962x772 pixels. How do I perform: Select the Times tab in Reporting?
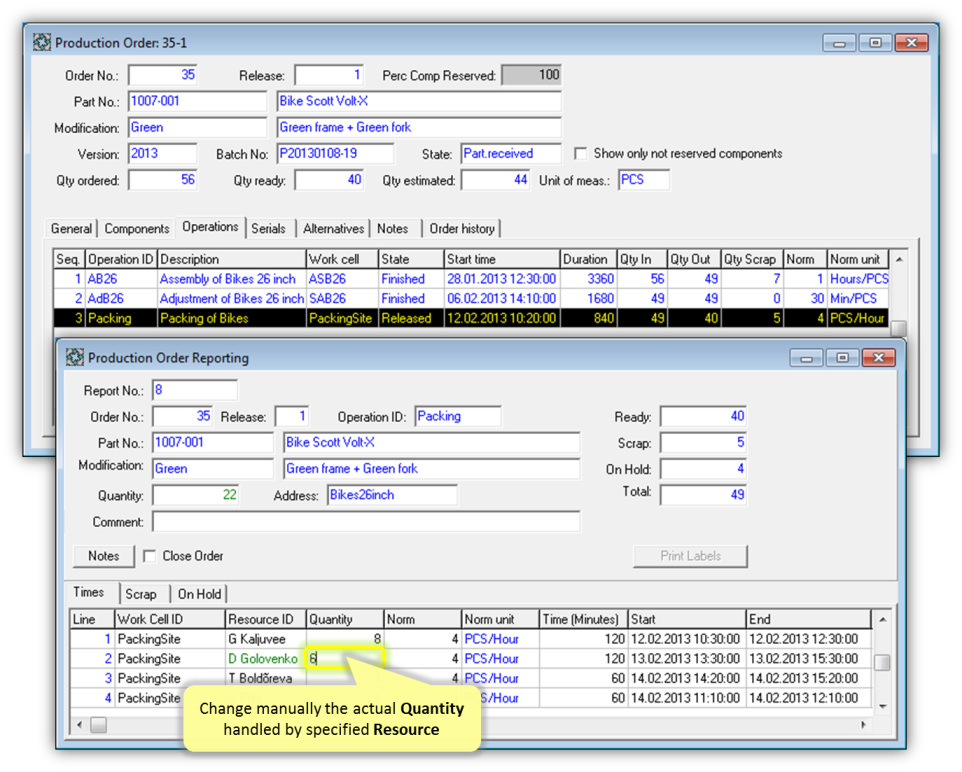click(89, 592)
